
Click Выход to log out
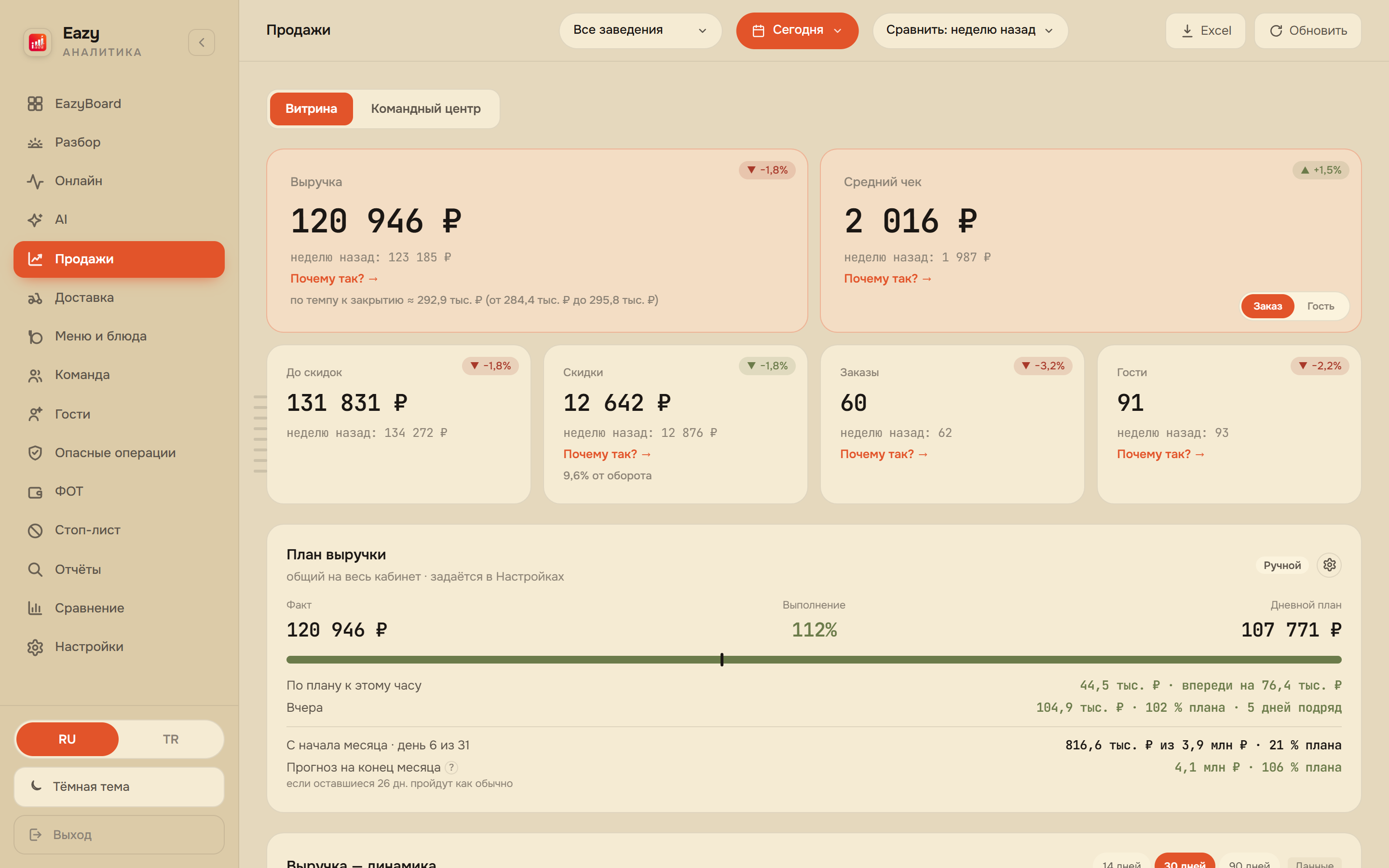click(119, 834)
